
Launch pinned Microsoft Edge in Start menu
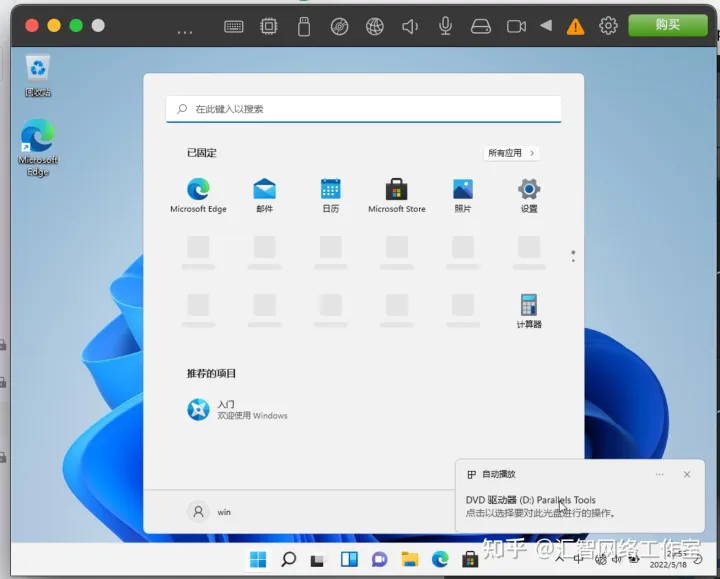tap(198, 195)
